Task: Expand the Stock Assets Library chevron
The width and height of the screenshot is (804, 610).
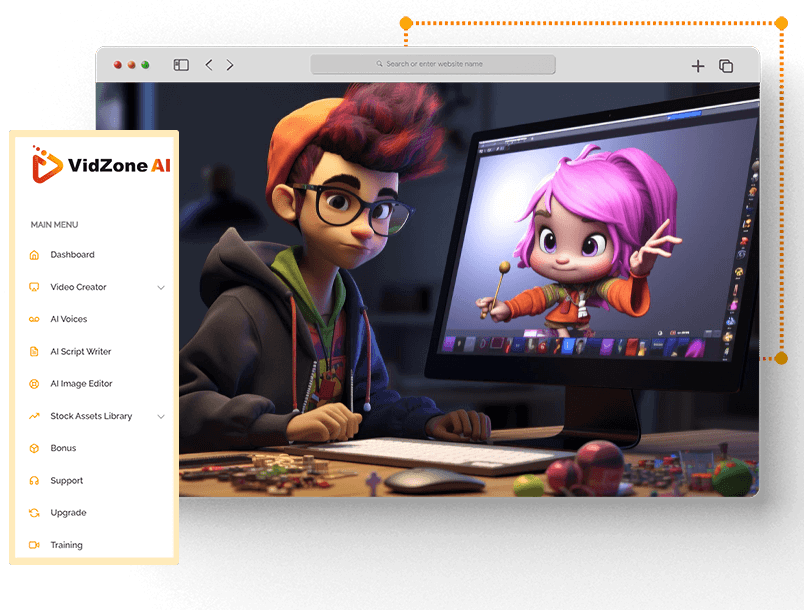Action: tap(161, 416)
